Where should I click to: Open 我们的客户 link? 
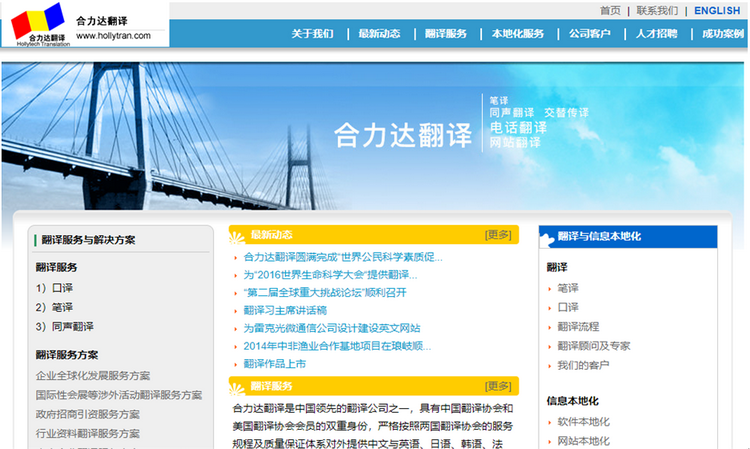click(x=583, y=365)
